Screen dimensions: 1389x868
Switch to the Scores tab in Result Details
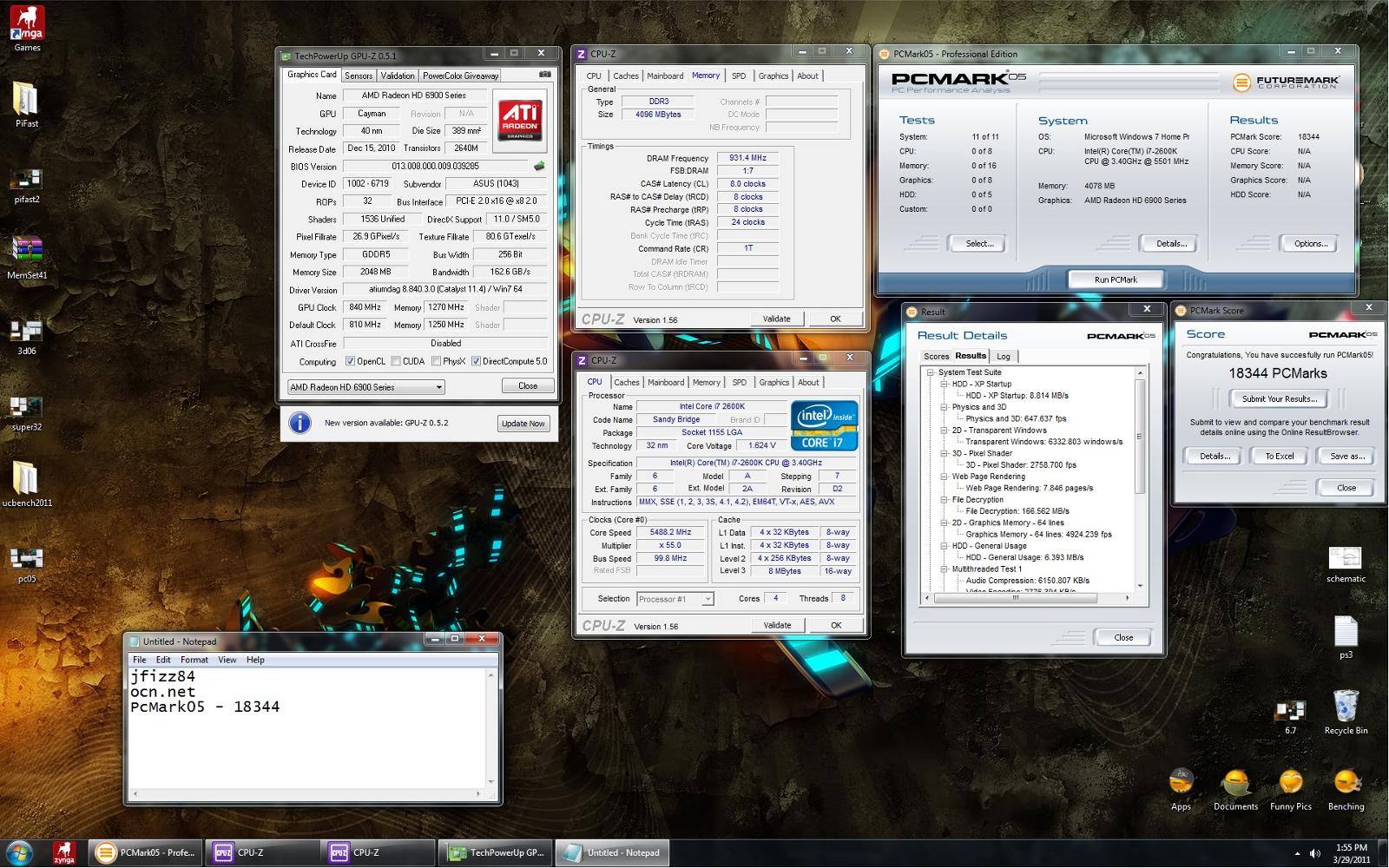tap(936, 357)
